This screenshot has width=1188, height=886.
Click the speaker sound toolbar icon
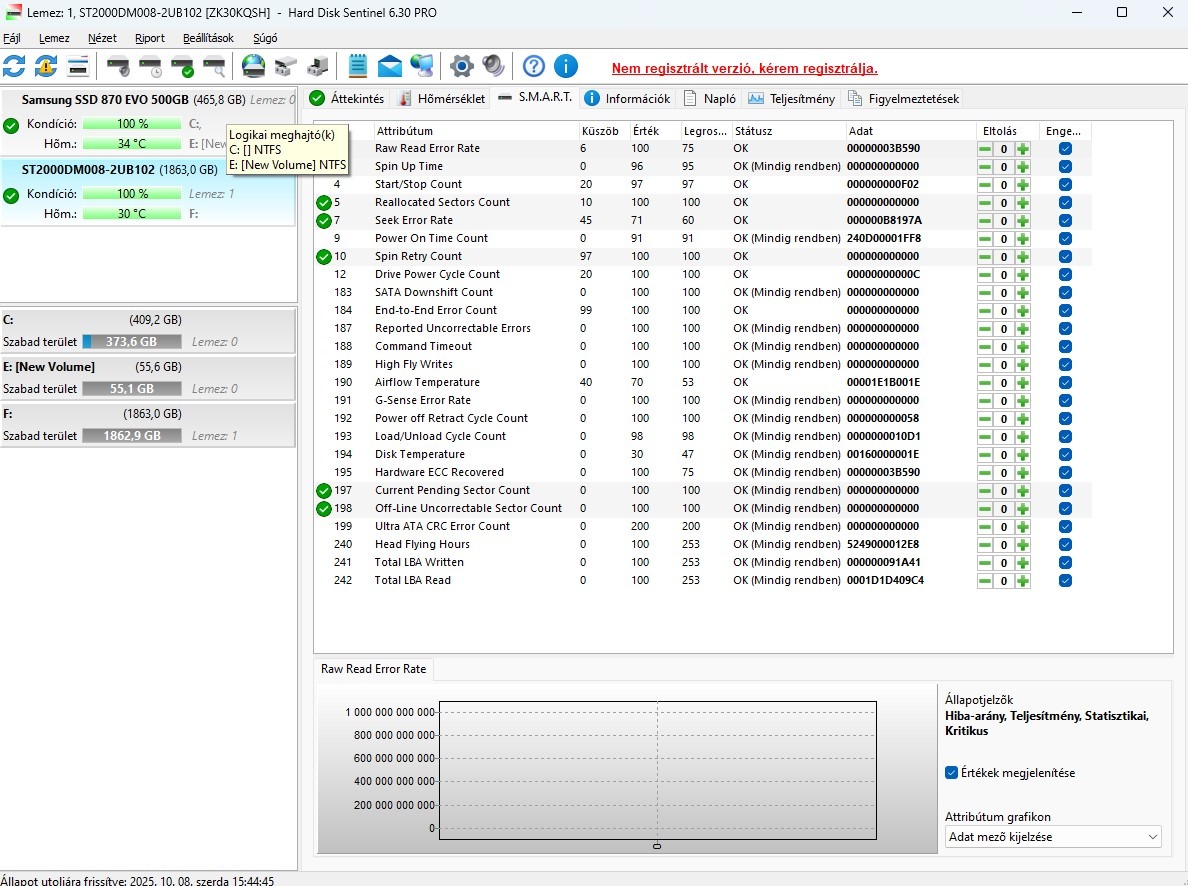click(493, 67)
